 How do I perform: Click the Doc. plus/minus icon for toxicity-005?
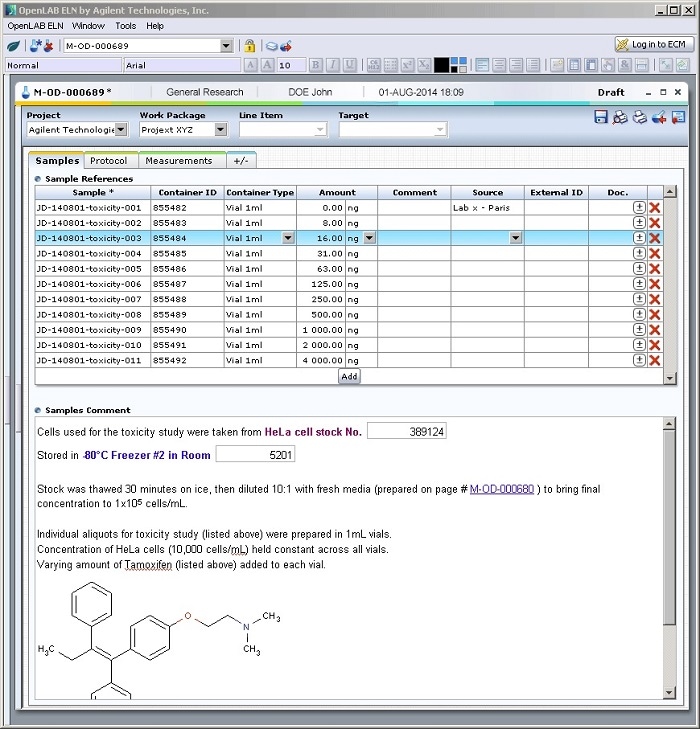[x=639, y=269]
